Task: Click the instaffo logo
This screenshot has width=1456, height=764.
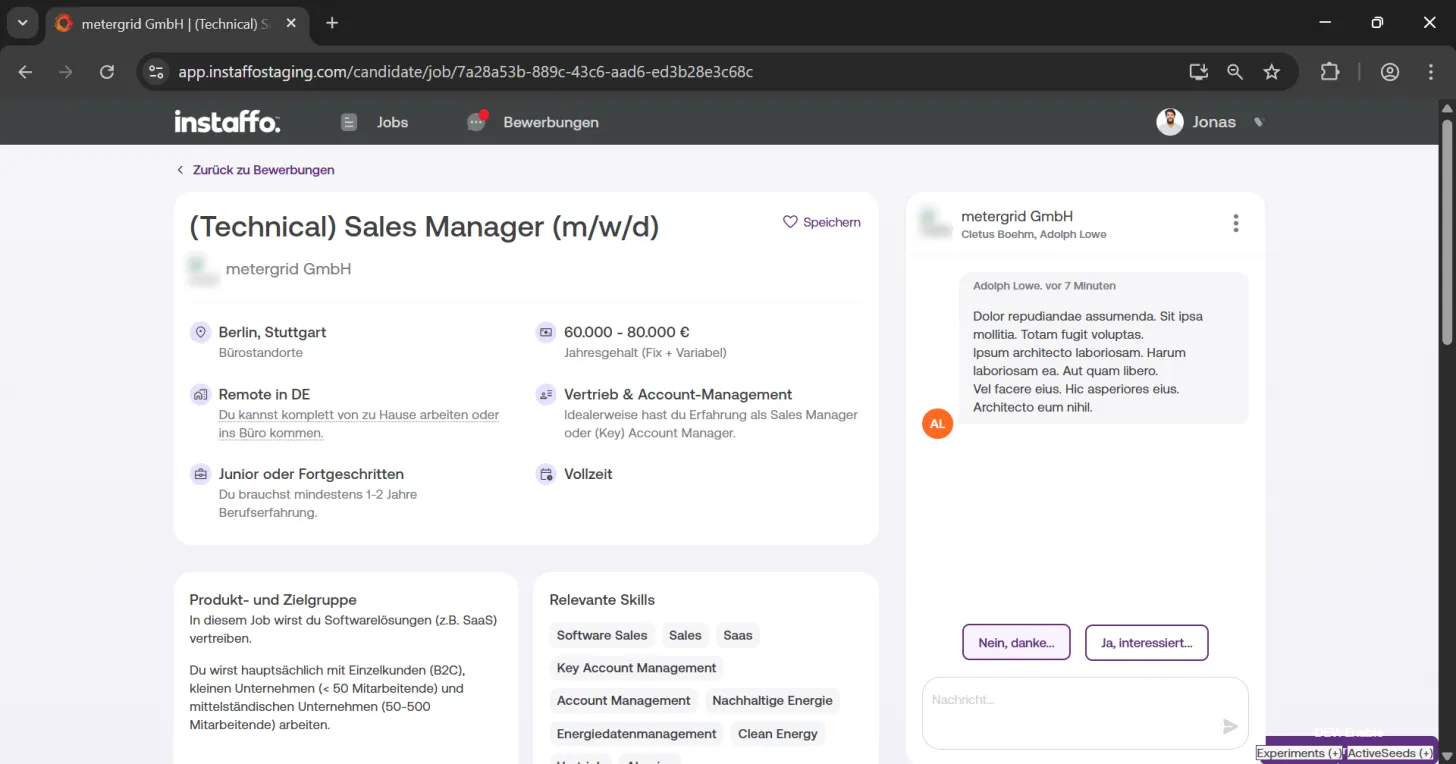Action: (x=227, y=122)
